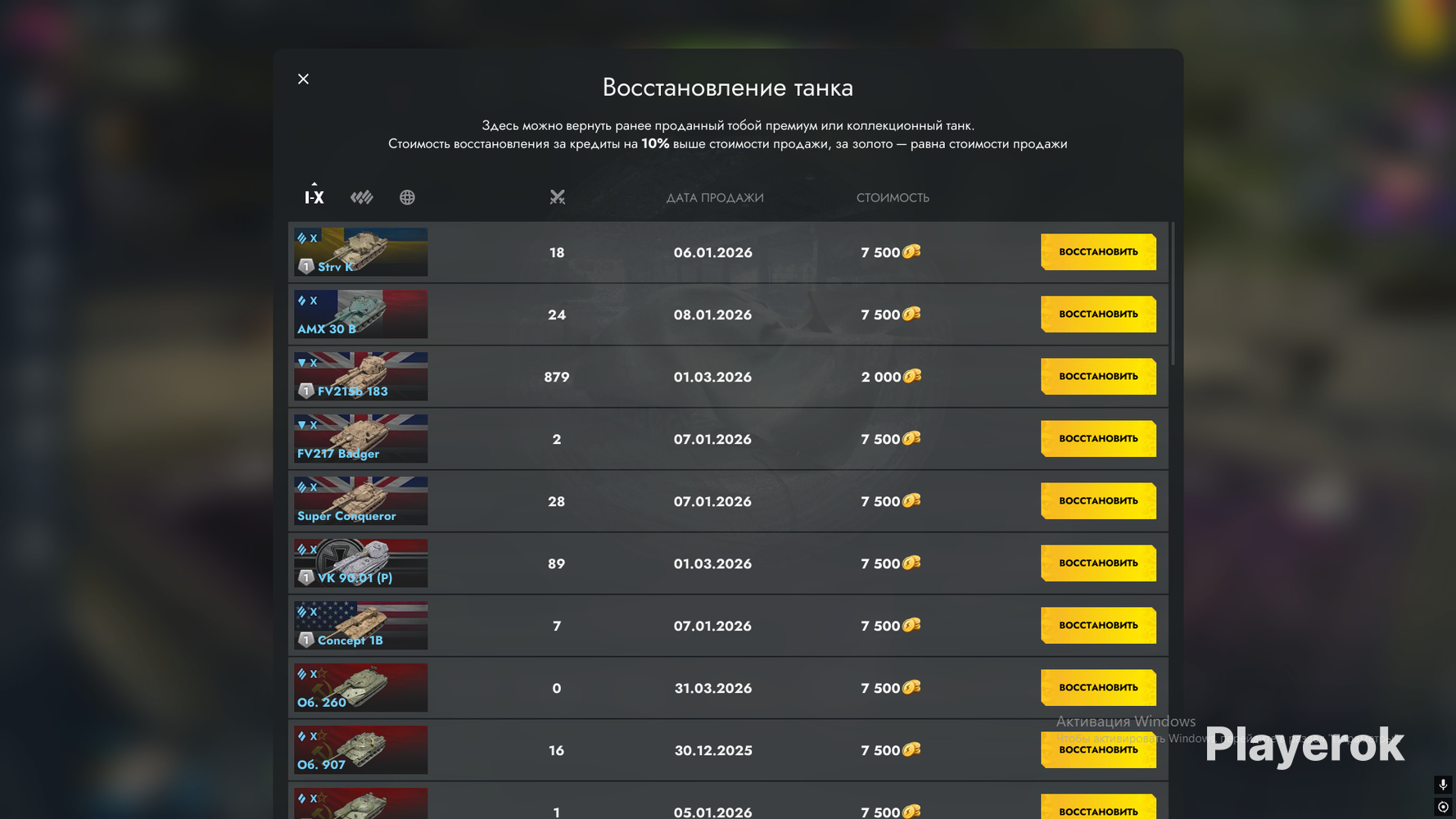
Task: Restore the AMX 30 B tank
Action: (1098, 314)
